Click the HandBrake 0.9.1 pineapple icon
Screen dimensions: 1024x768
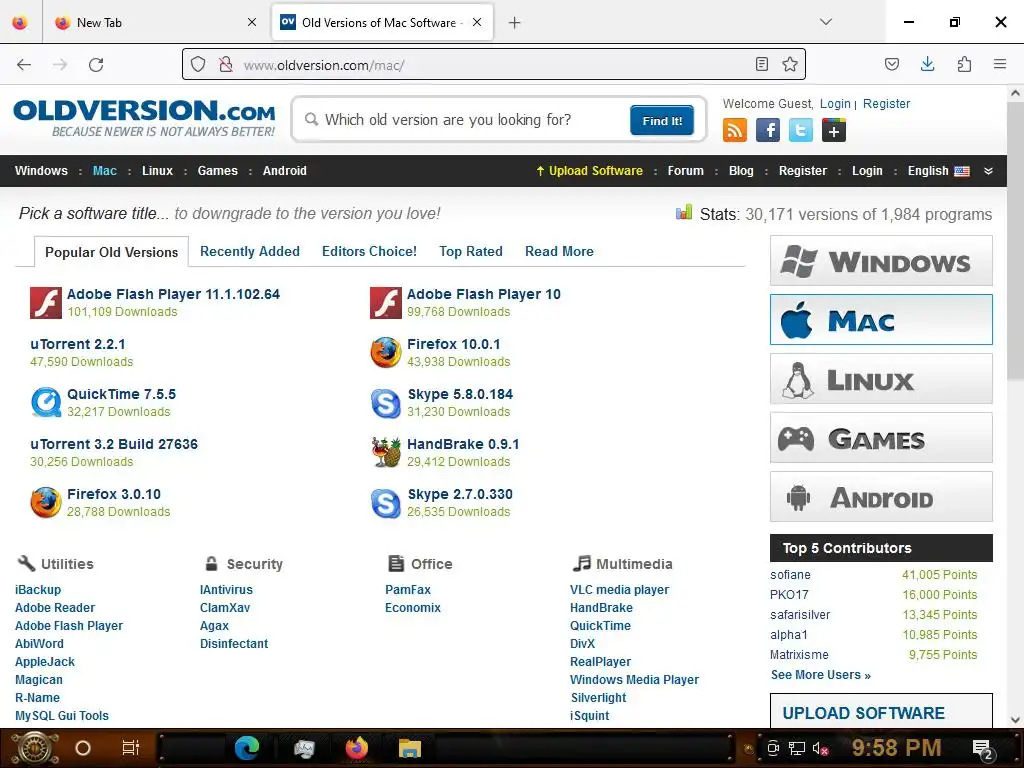tap(386, 453)
